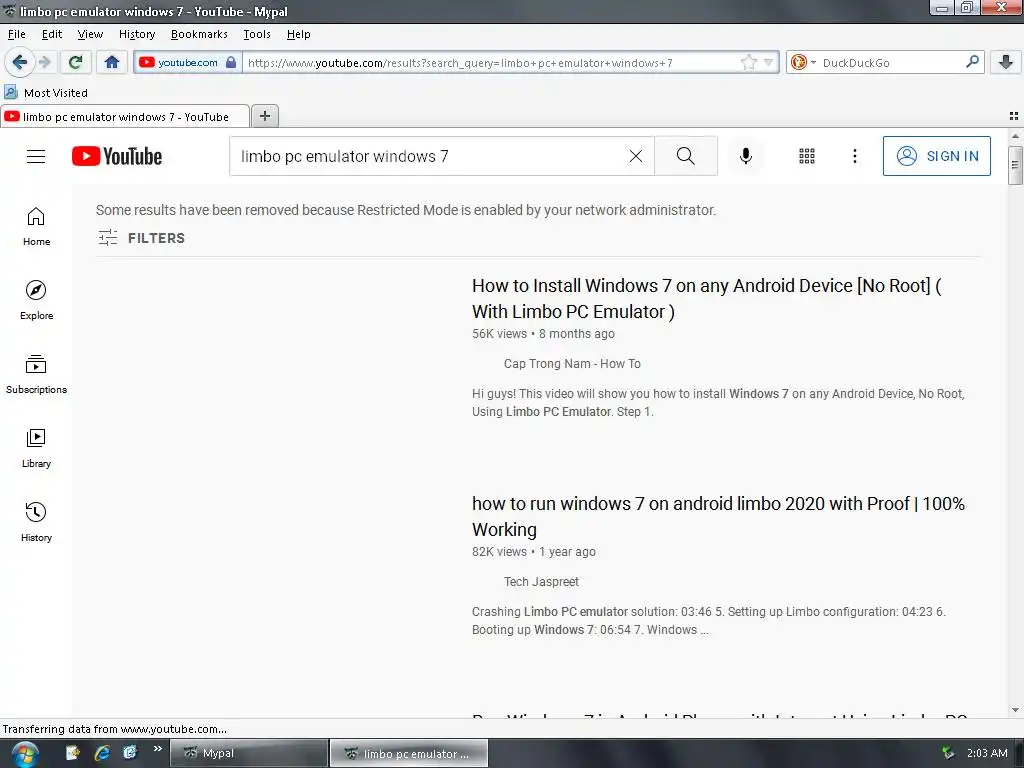This screenshot has height=768, width=1024.
Task: Open the browser downloads arrow button
Action: pyautogui.click(x=1006, y=63)
